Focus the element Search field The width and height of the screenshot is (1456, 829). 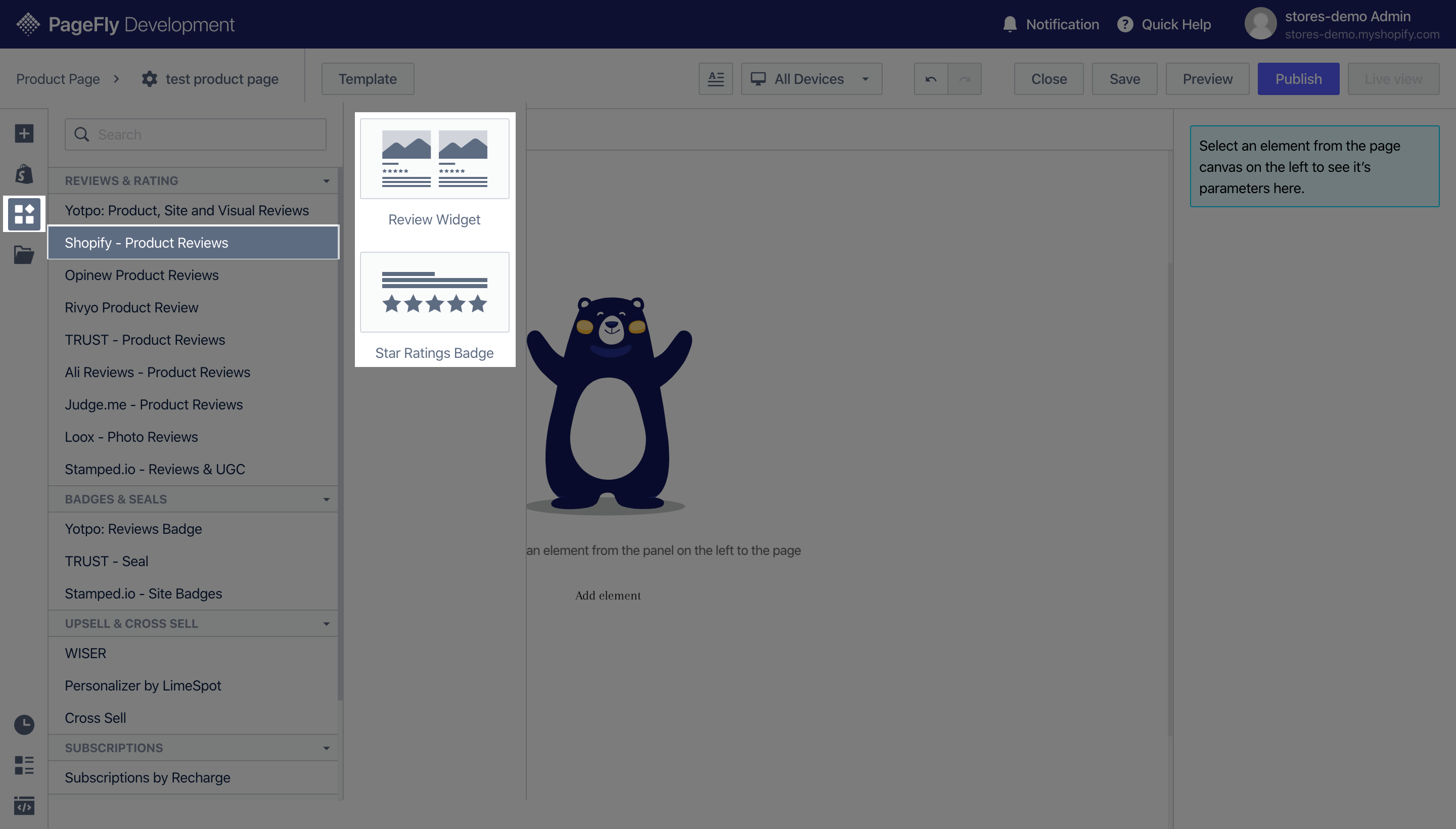(195, 134)
